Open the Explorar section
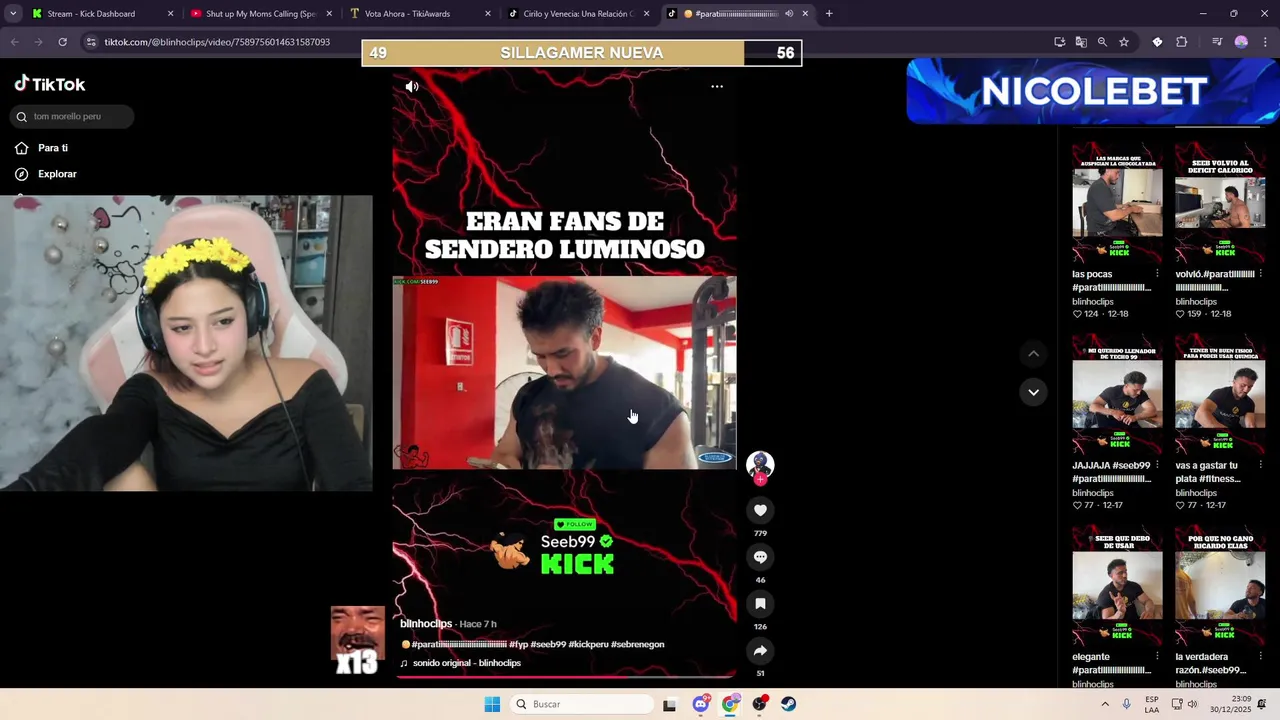The height and width of the screenshot is (720, 1280). click(x=46, y=174)
